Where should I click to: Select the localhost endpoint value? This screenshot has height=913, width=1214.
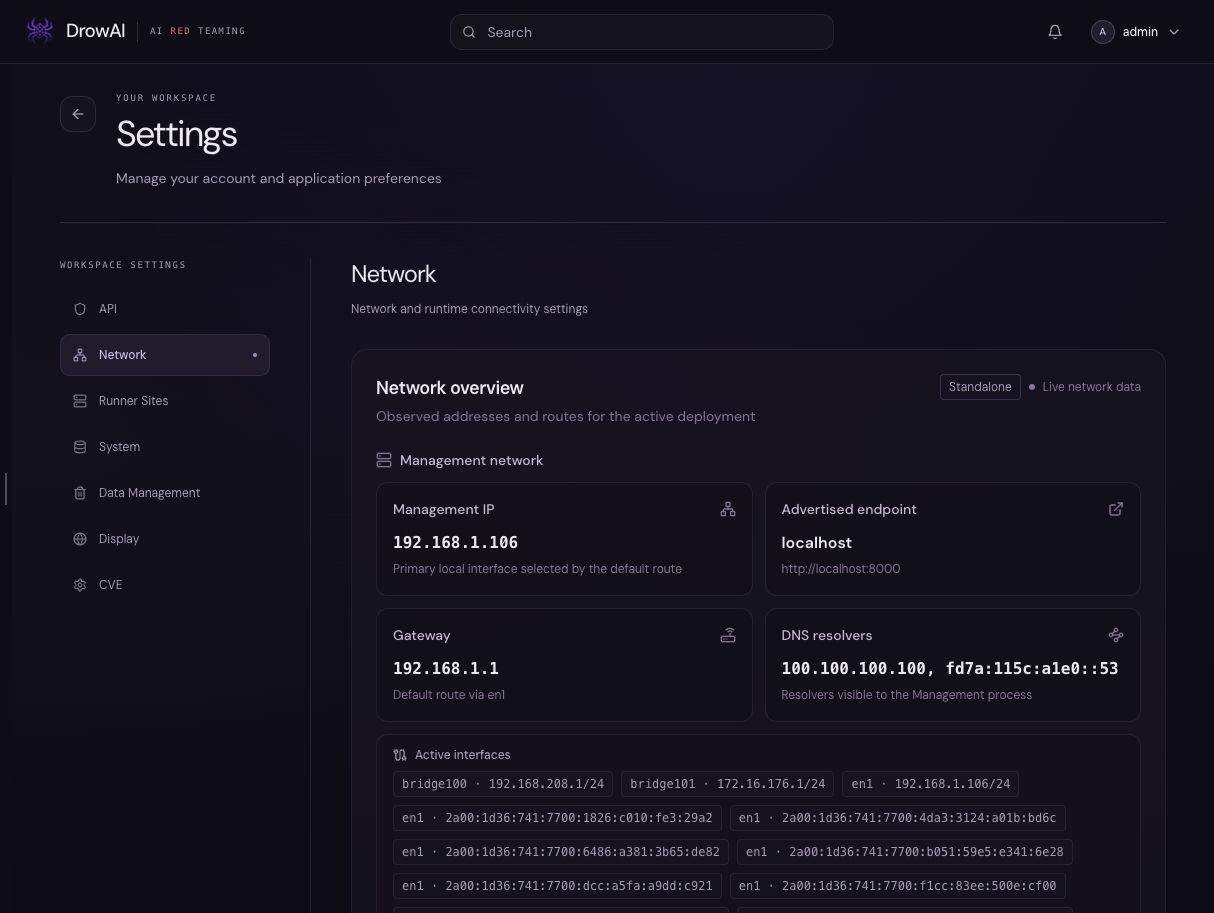click(816, 542)
